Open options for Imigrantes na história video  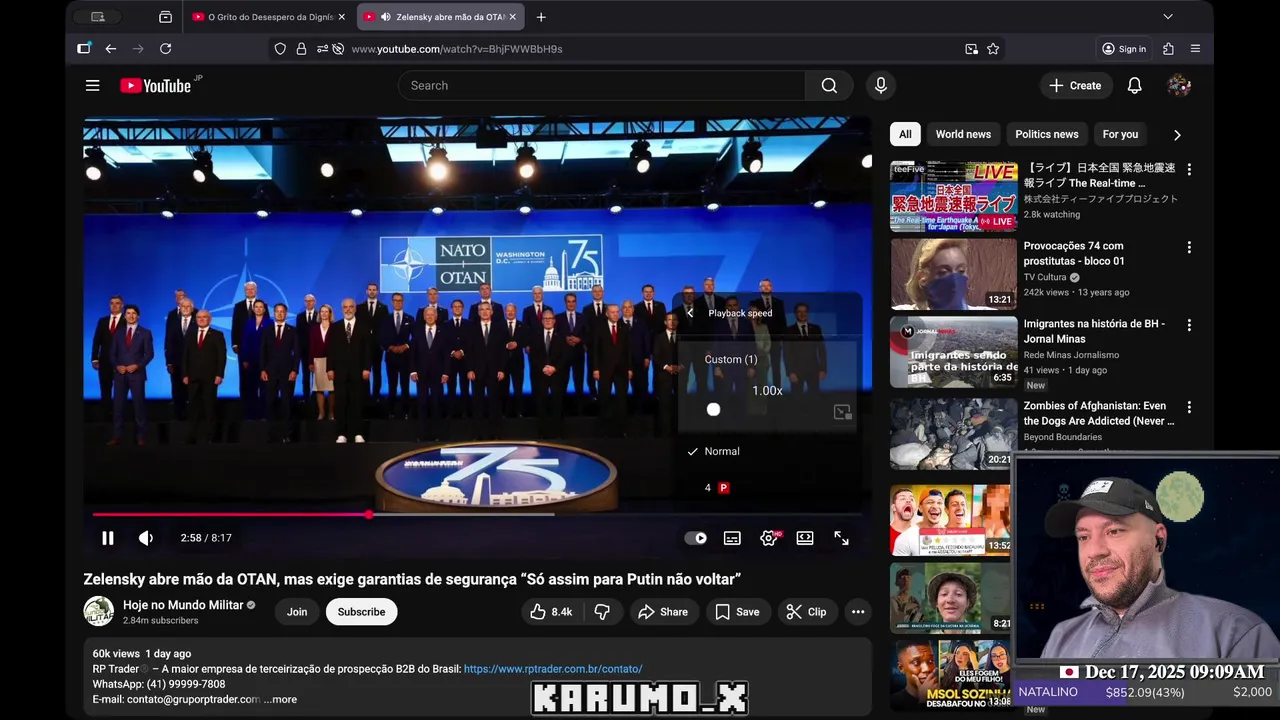(x=1189, y=325)
